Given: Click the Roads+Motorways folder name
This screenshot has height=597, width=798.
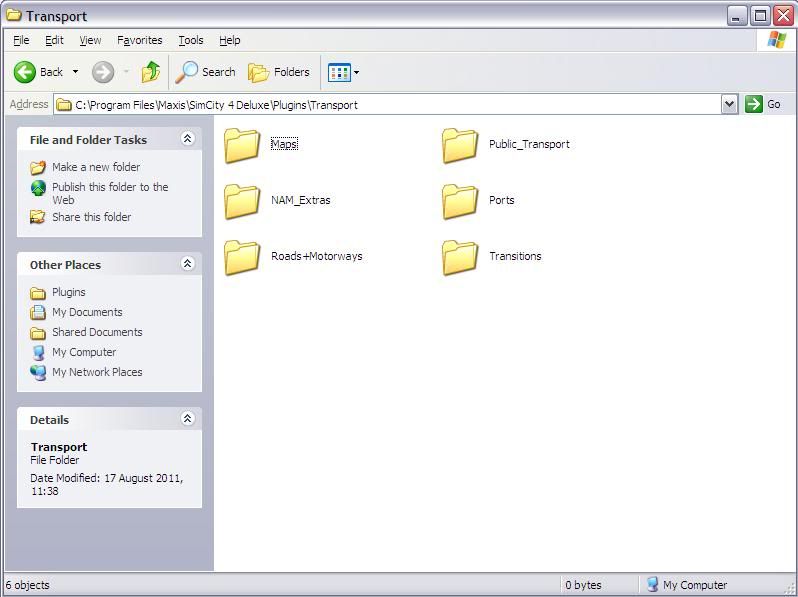Looking at the screenshot, I should point(317,256).
